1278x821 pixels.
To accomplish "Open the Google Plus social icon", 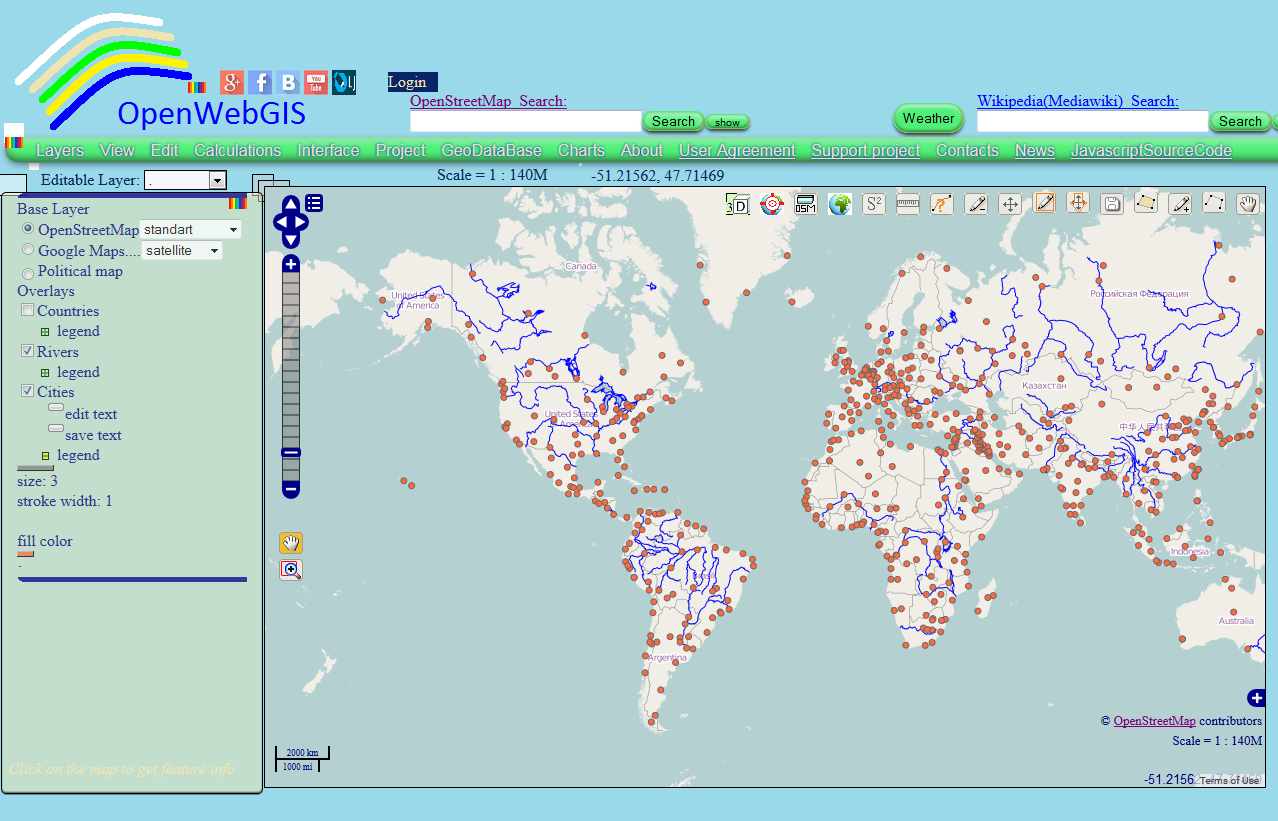I will (x=232, y=83).
